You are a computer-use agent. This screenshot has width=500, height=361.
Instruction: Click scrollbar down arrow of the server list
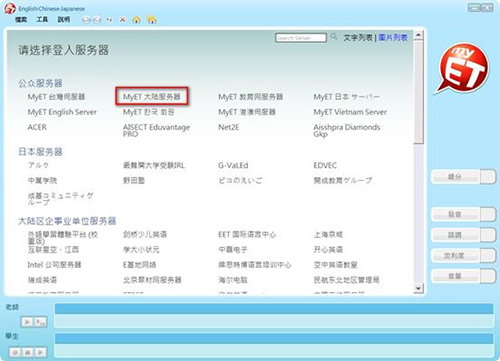tap(418, 288)
